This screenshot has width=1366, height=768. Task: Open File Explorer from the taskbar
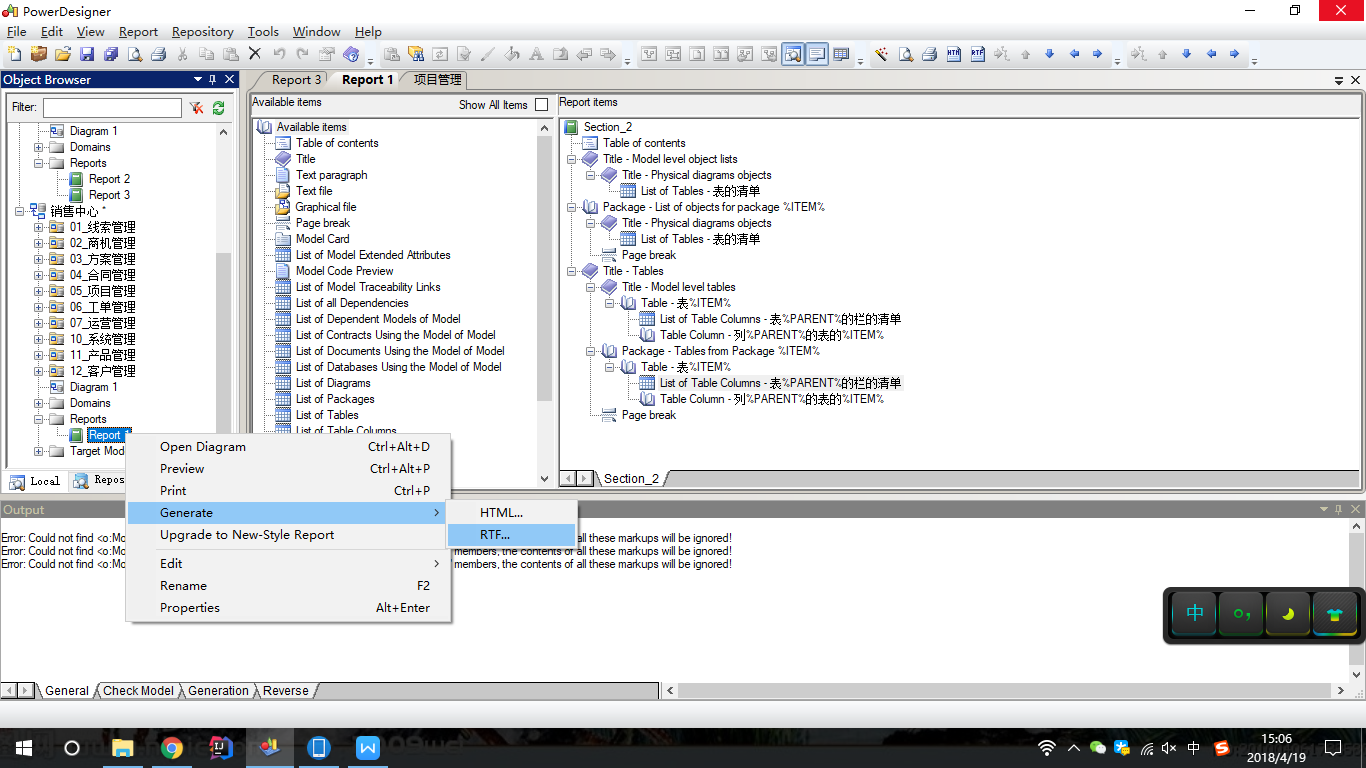tap(123, 747)
